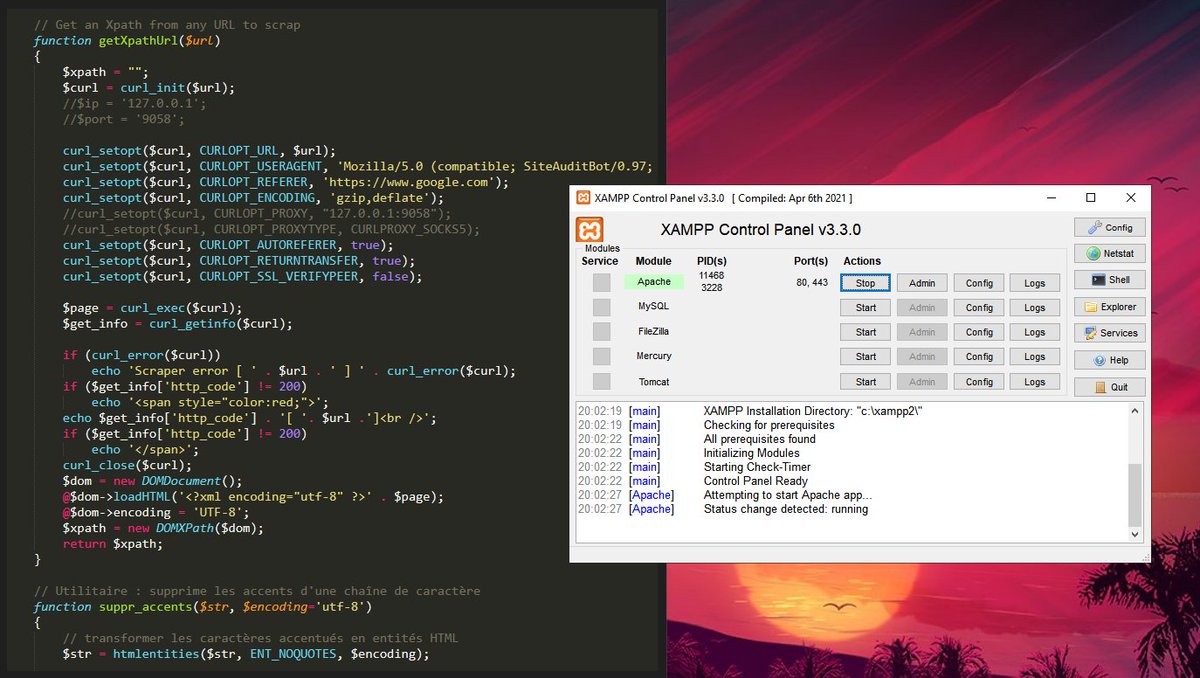Enable the FileZilla service checkbox
Screen dimensions: 1200x678
tap(599, 331)
